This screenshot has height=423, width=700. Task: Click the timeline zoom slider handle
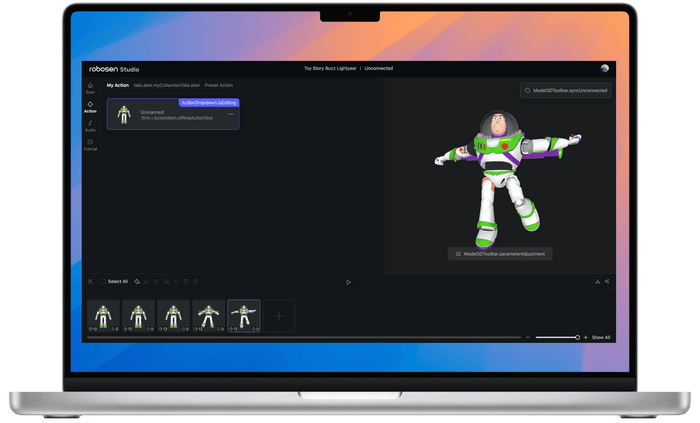pyautogui.click(x=577, y=338)
